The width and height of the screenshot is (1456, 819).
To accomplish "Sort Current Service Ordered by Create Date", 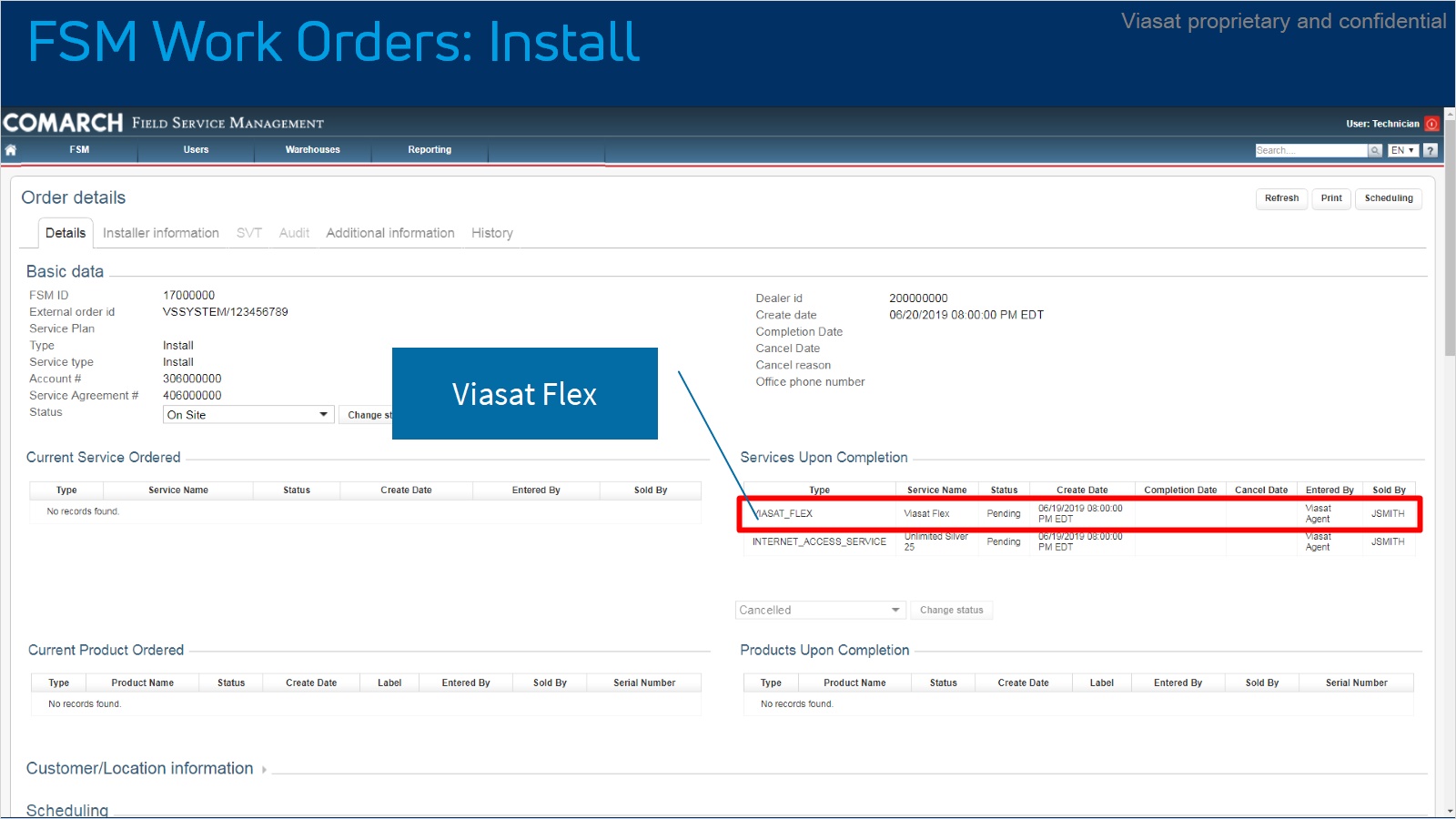I will pos(406,490).
